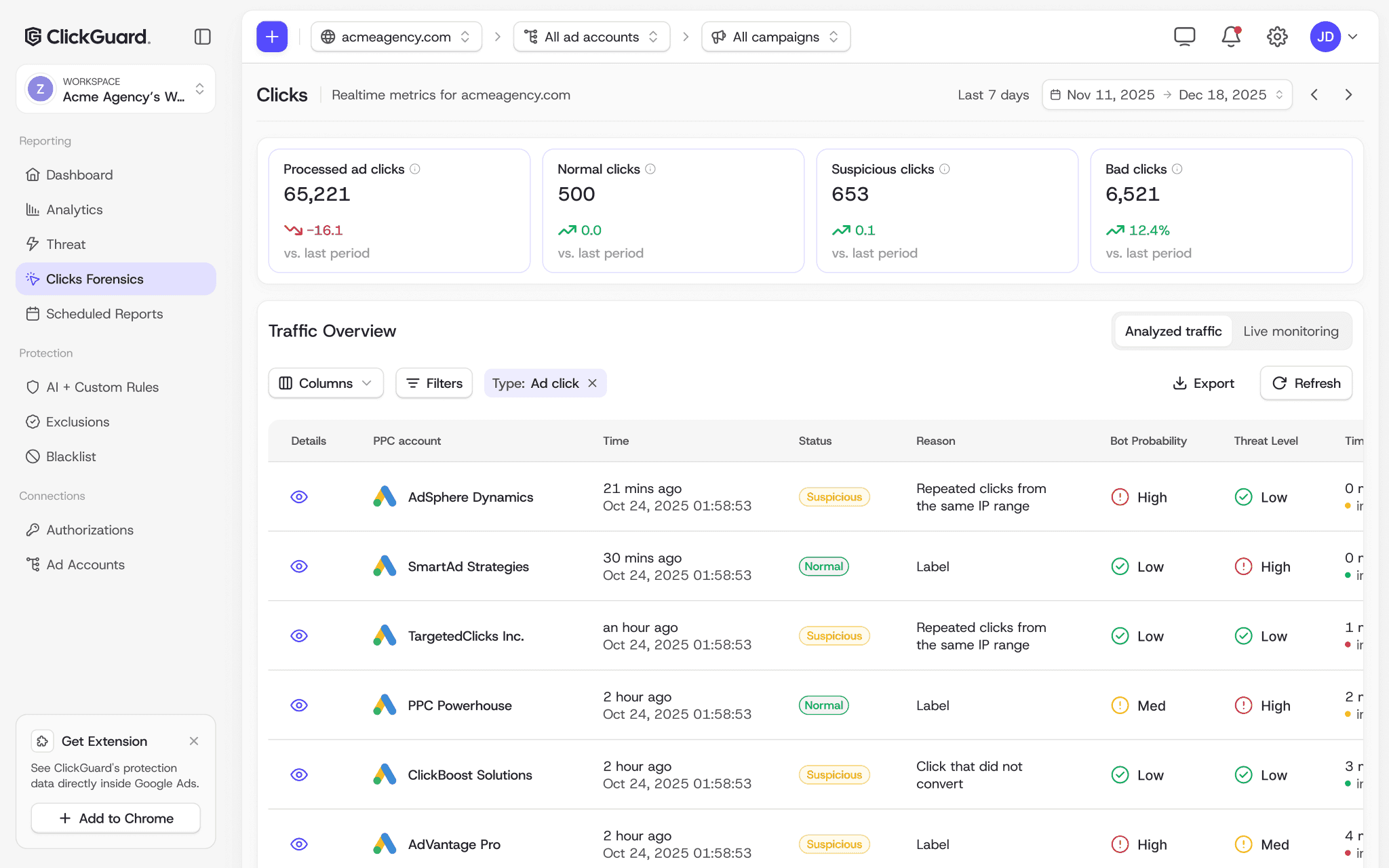
Task: View details eye for PPC Powerhouse
Action: click(299, 705)
